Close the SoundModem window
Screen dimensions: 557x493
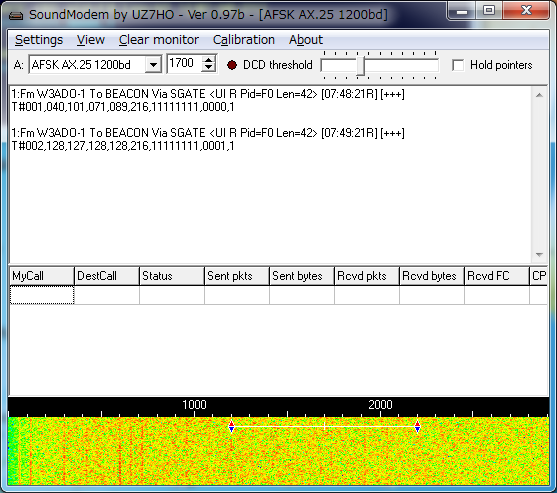click(x=526, y=11)
